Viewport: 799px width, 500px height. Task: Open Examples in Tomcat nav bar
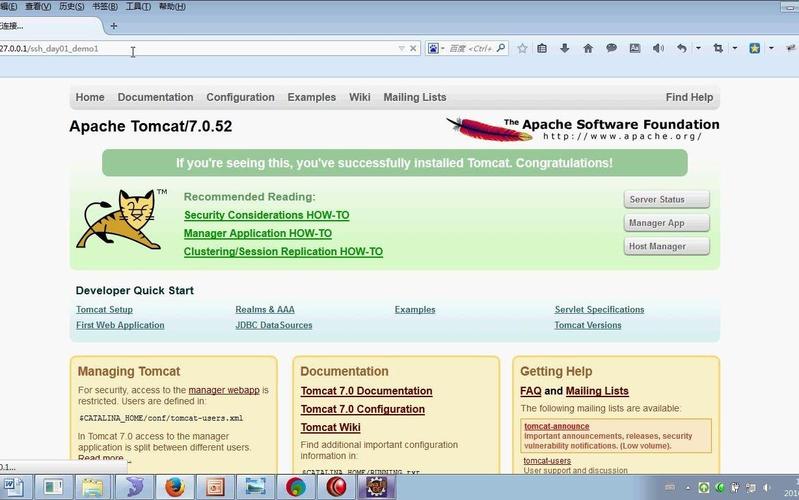coord(311,97)
